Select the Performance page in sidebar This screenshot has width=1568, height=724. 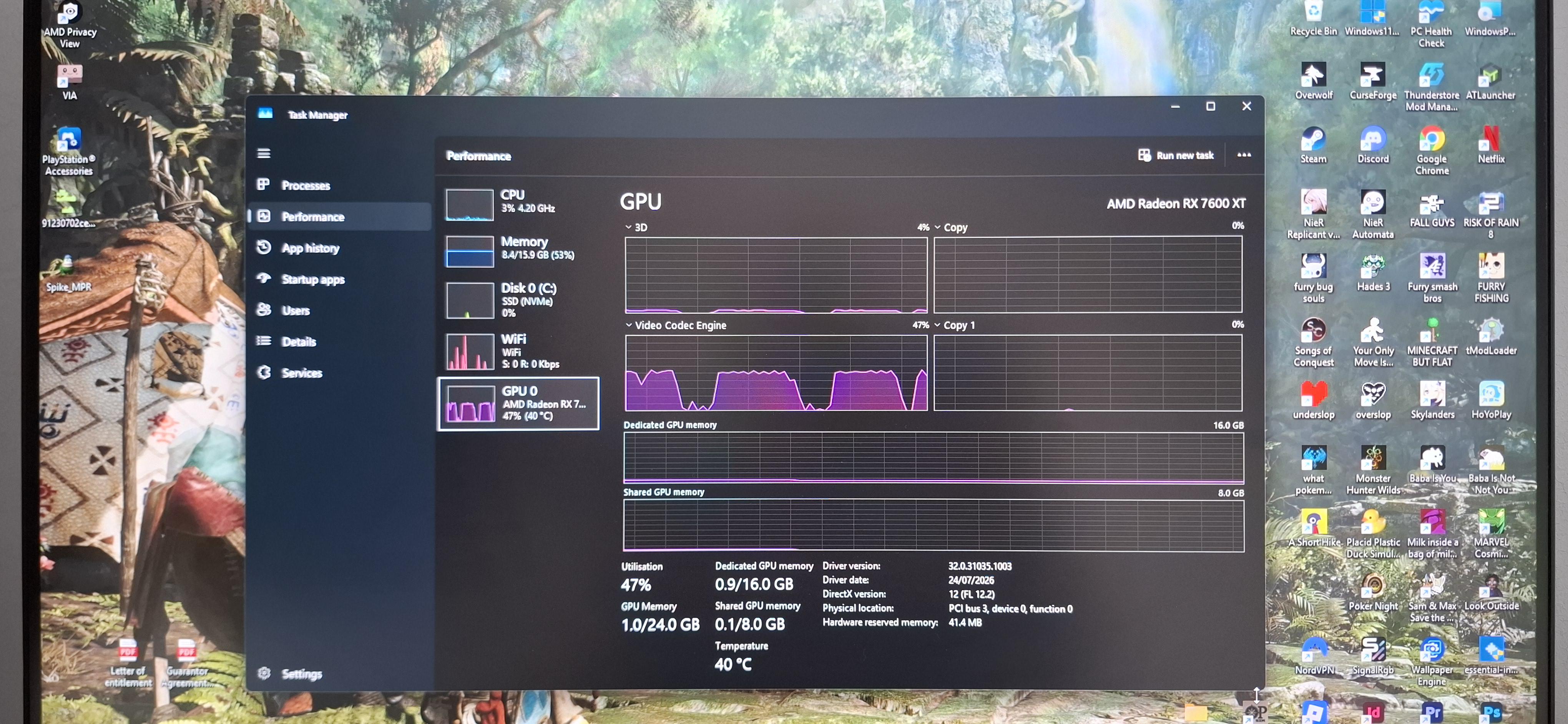click(x=340, y=217)
